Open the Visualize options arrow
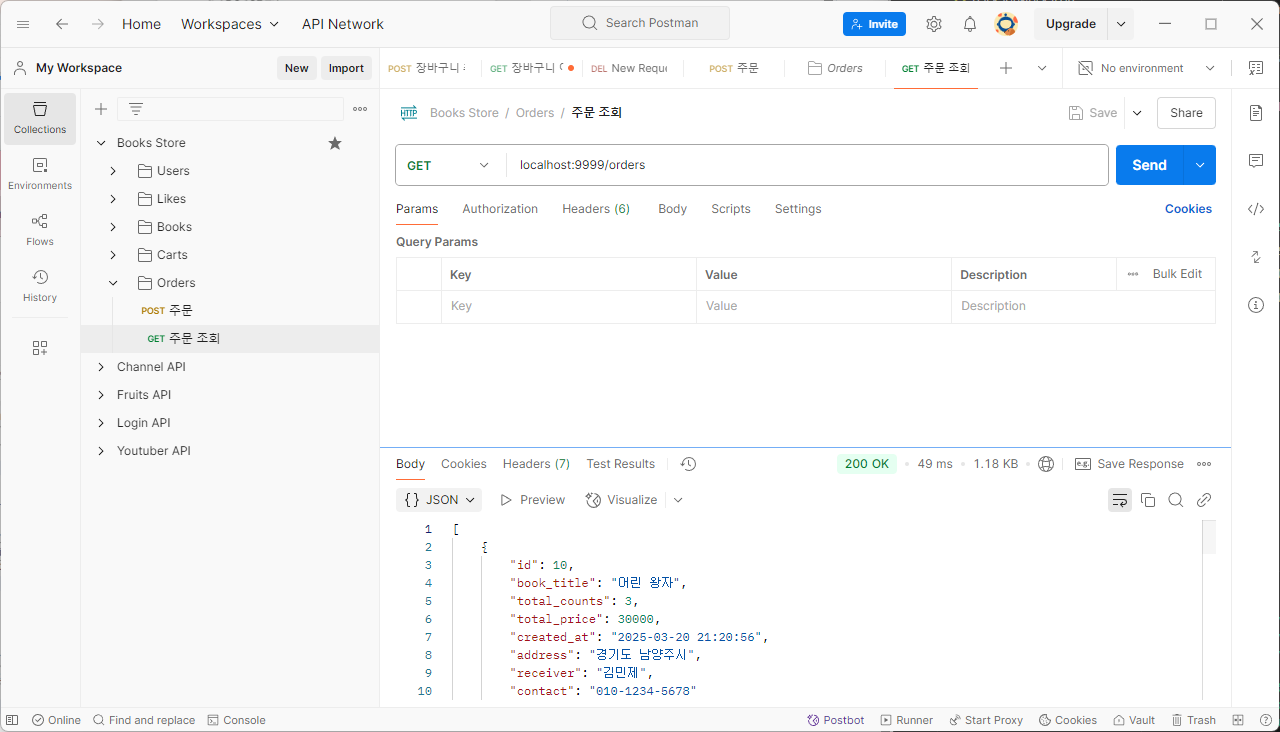1280x732 pixels. click(678, 500)
